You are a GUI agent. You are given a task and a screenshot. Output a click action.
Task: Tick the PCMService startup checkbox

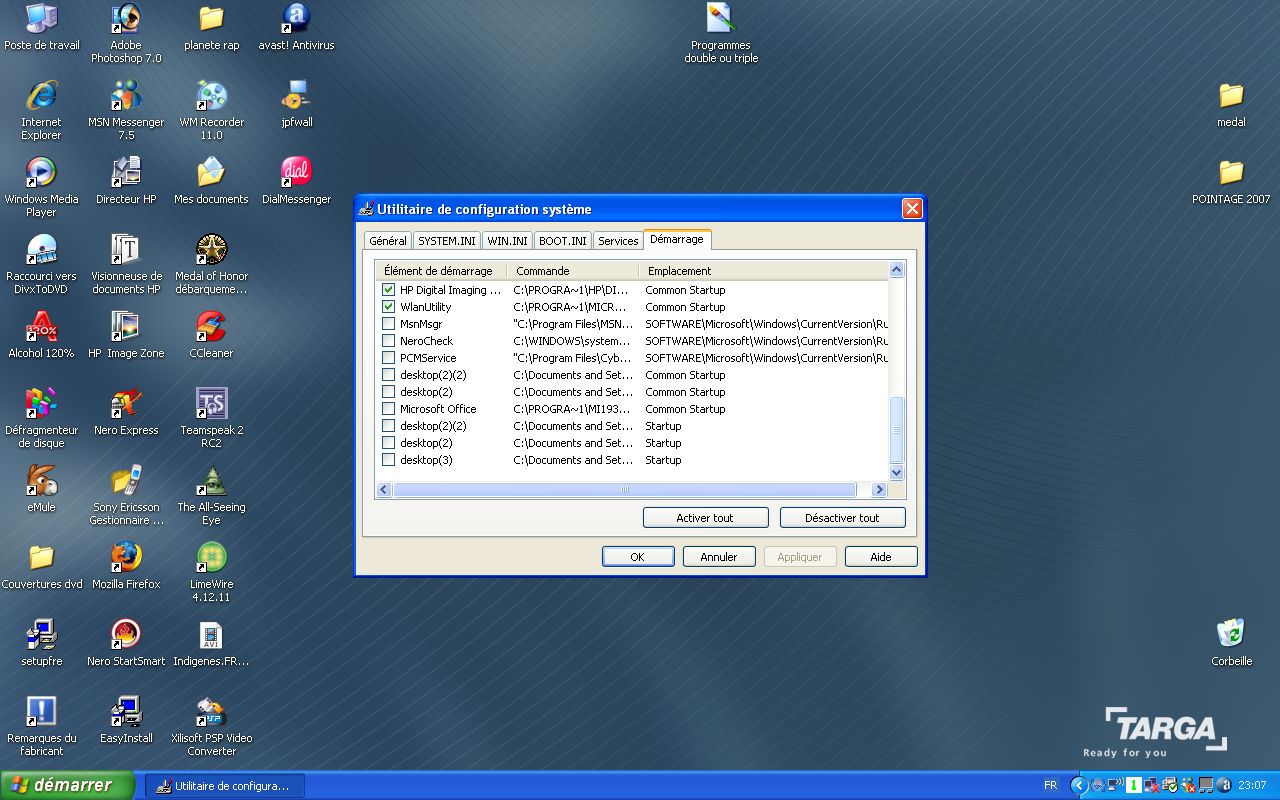(389, 358)
